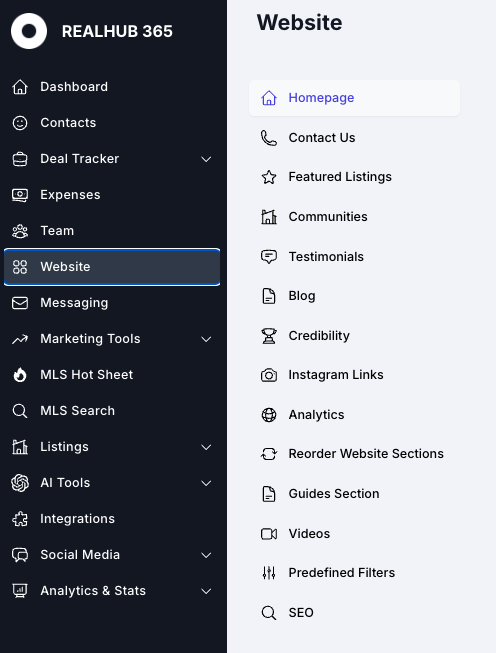496x653 pixels.
Task: Click the Integrations puzzle piece icon
Action: (20, 519)
